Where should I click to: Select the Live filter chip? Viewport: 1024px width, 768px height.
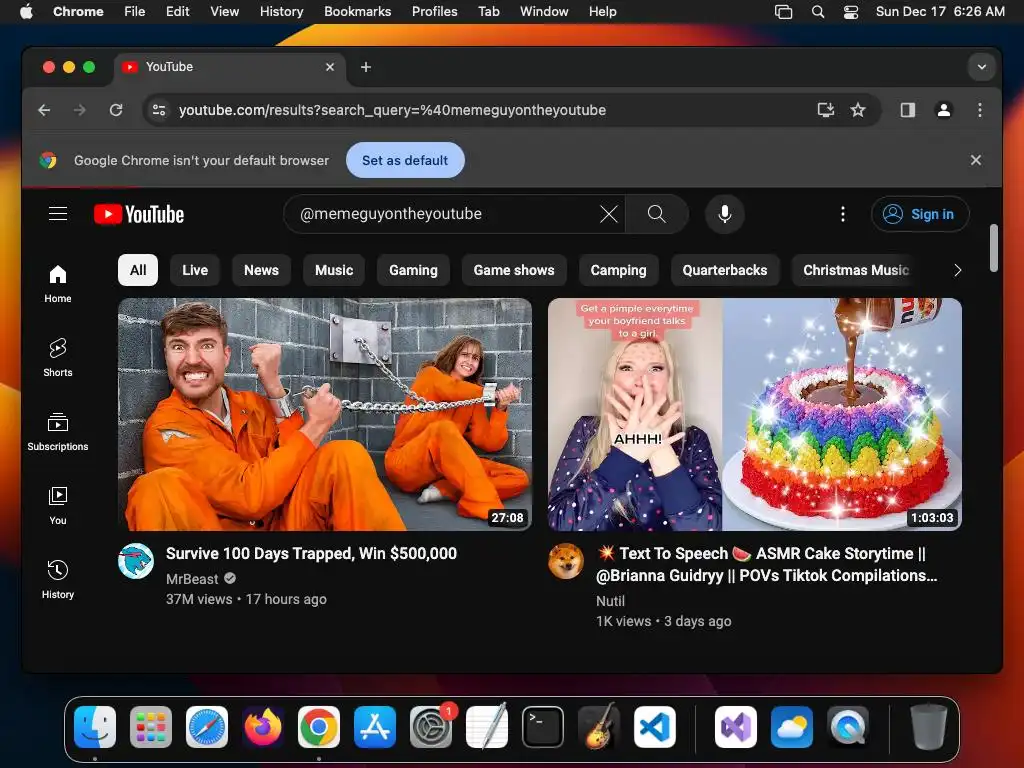point(195,270)
